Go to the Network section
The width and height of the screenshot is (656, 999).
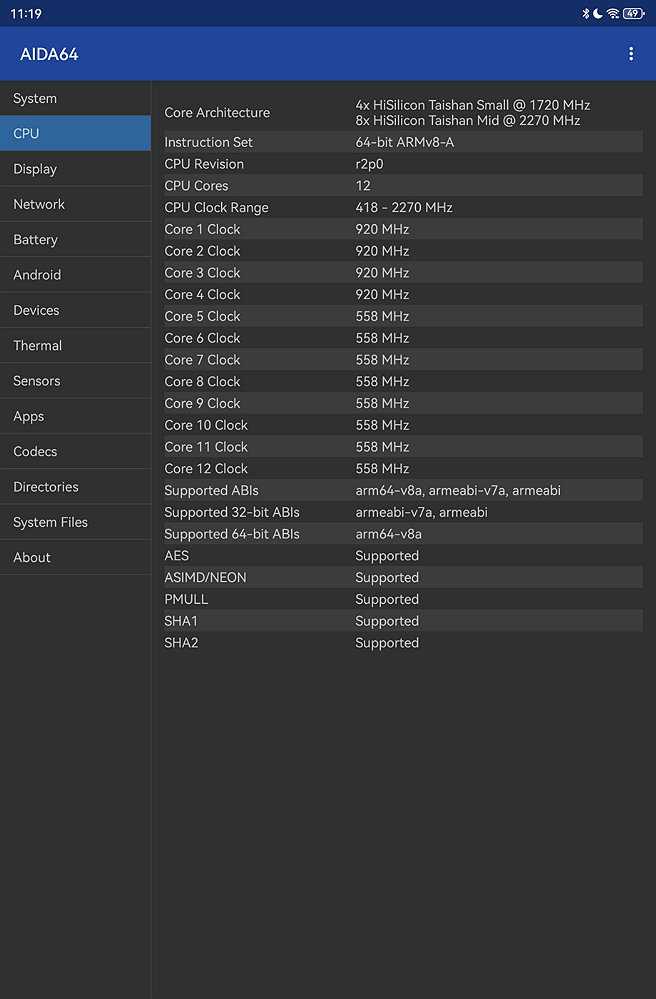tap(75, 204)
